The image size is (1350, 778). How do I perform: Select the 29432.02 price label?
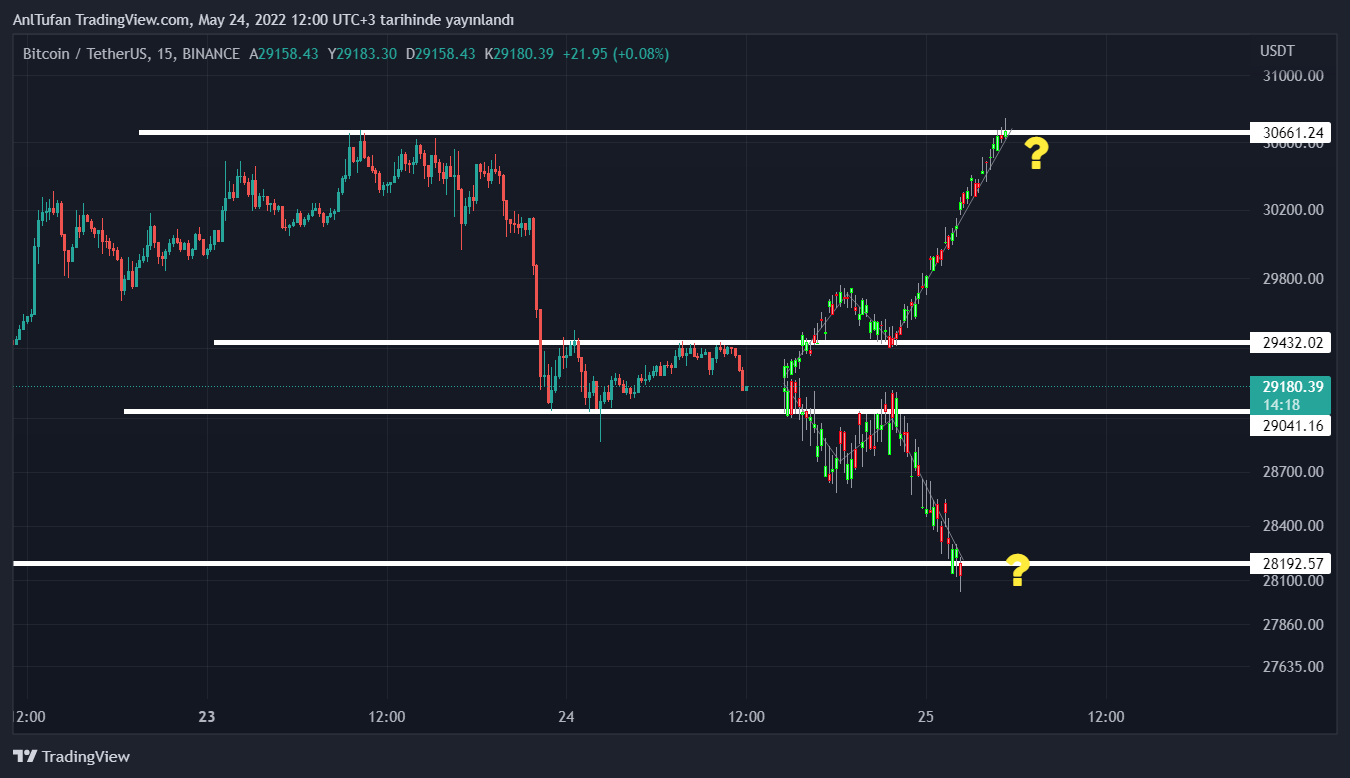[1290, 343]
